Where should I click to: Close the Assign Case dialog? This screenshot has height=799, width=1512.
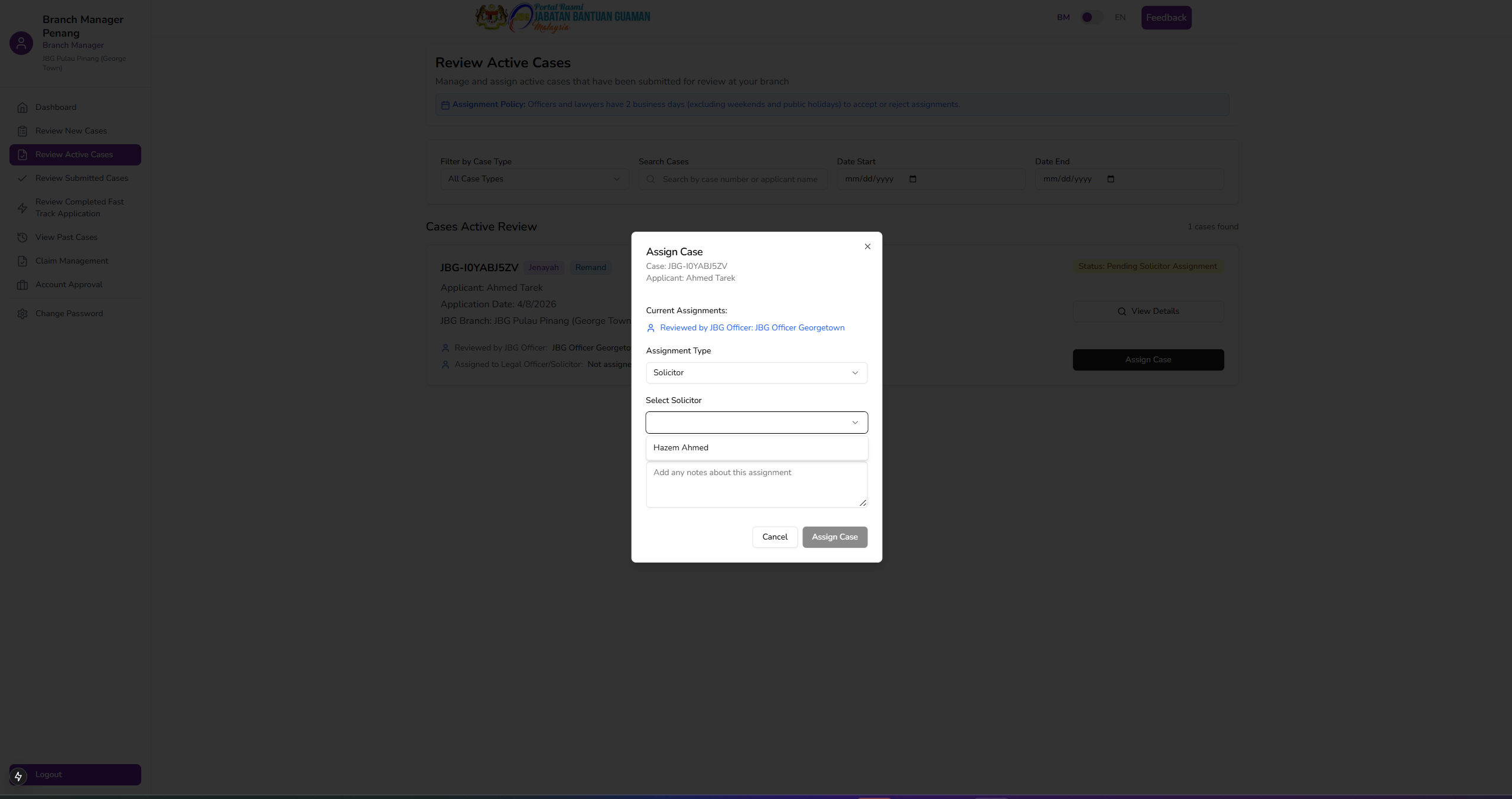(867, 246)
